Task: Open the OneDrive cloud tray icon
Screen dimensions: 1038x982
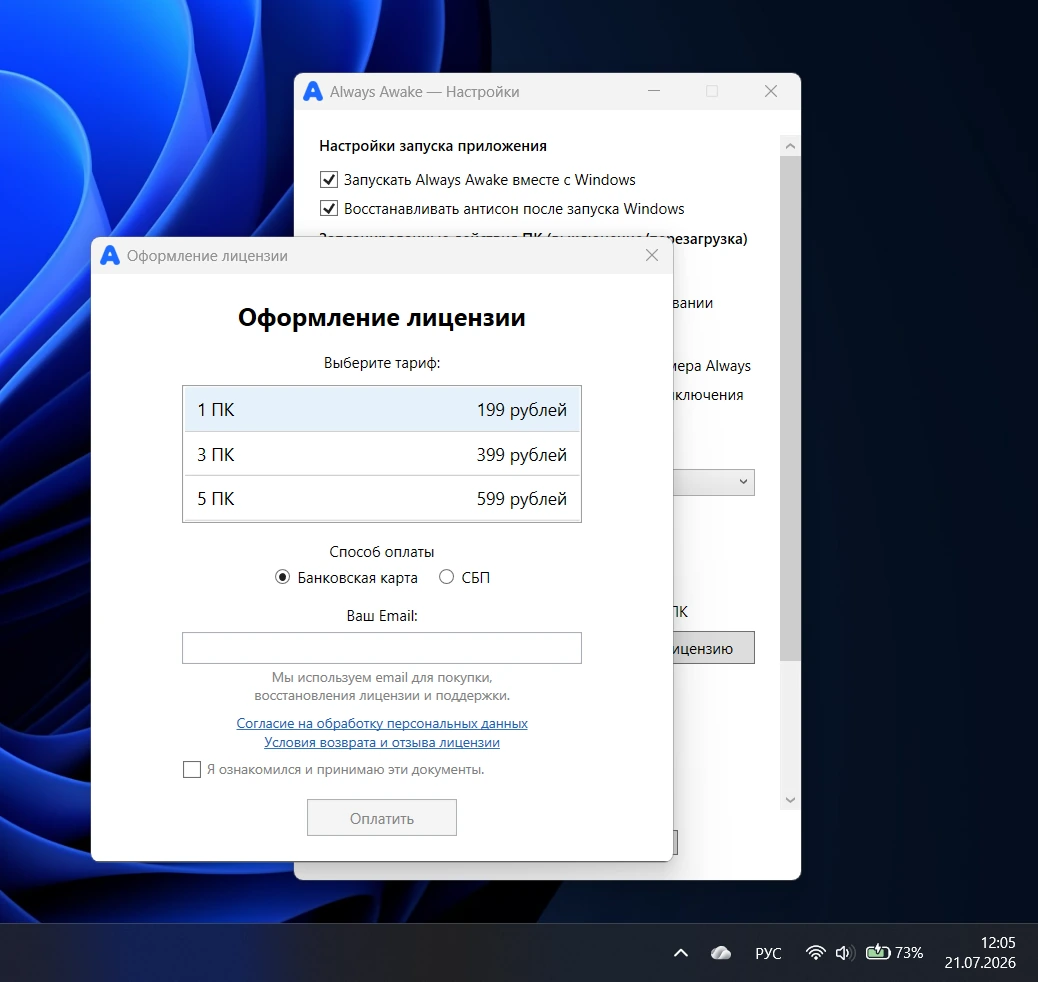Action: coord(721,953)
